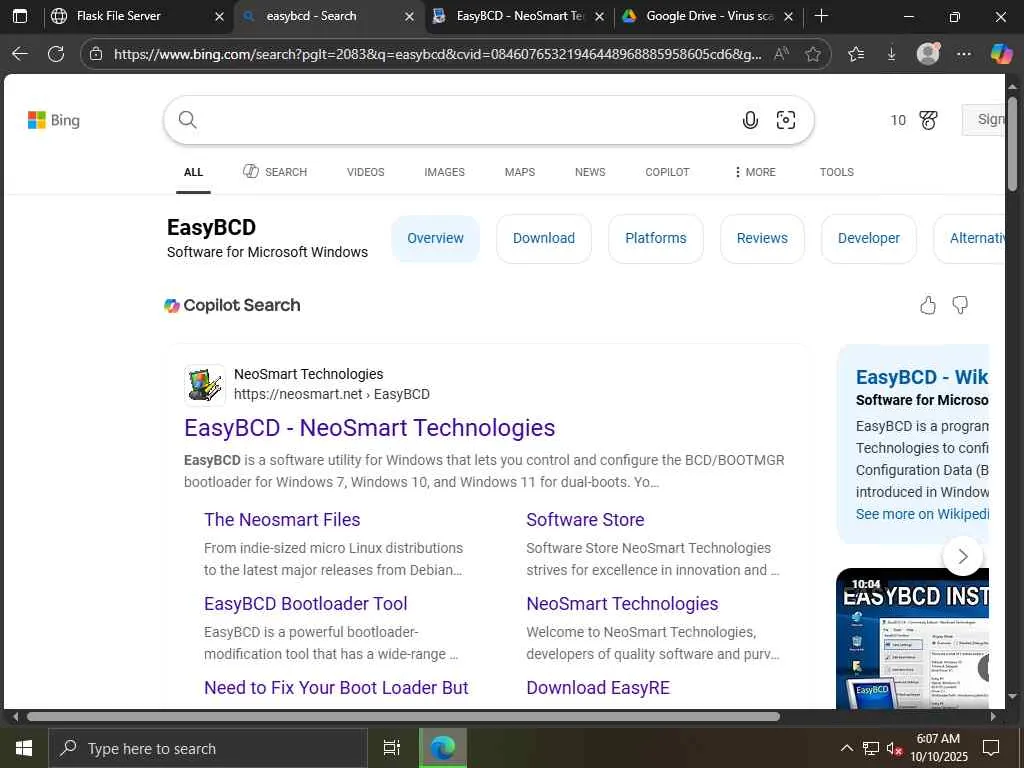Show hidden system tray icons
1024x768 pixels.
pos(846,748)
